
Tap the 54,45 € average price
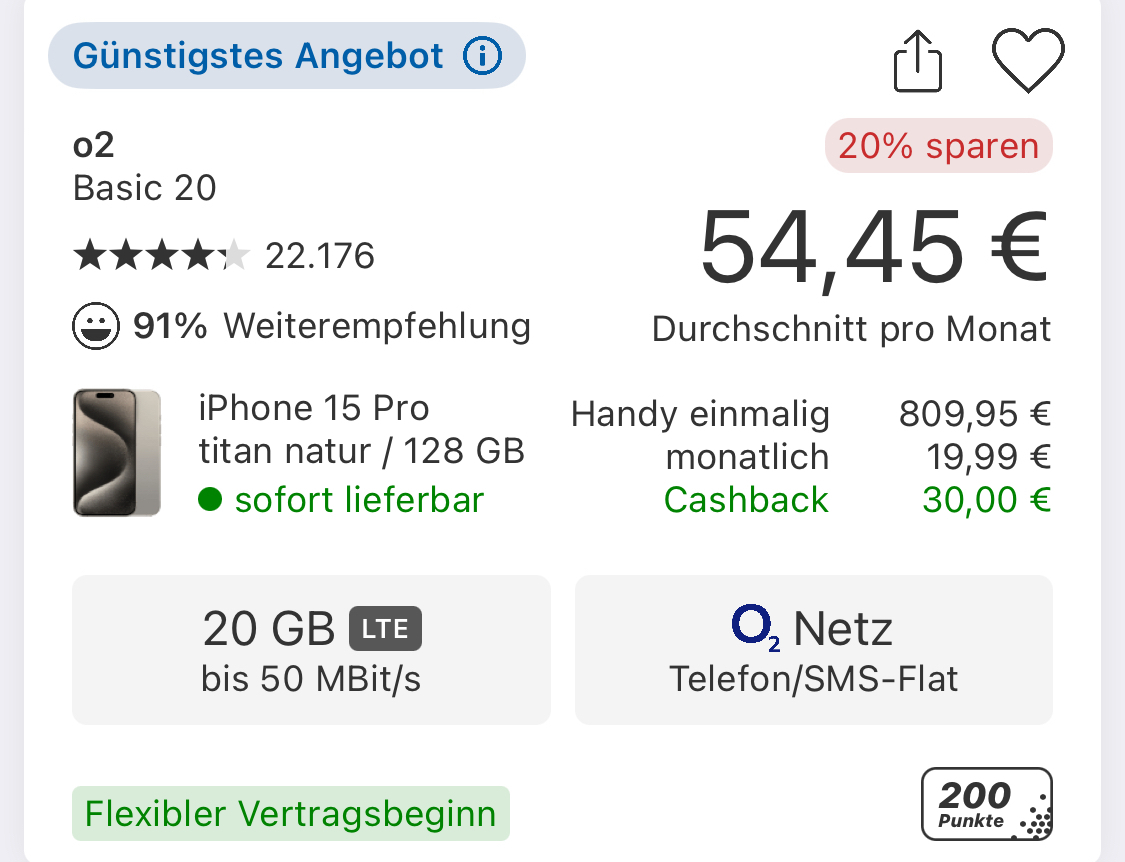pyautogui.click(x=875, y=248)
